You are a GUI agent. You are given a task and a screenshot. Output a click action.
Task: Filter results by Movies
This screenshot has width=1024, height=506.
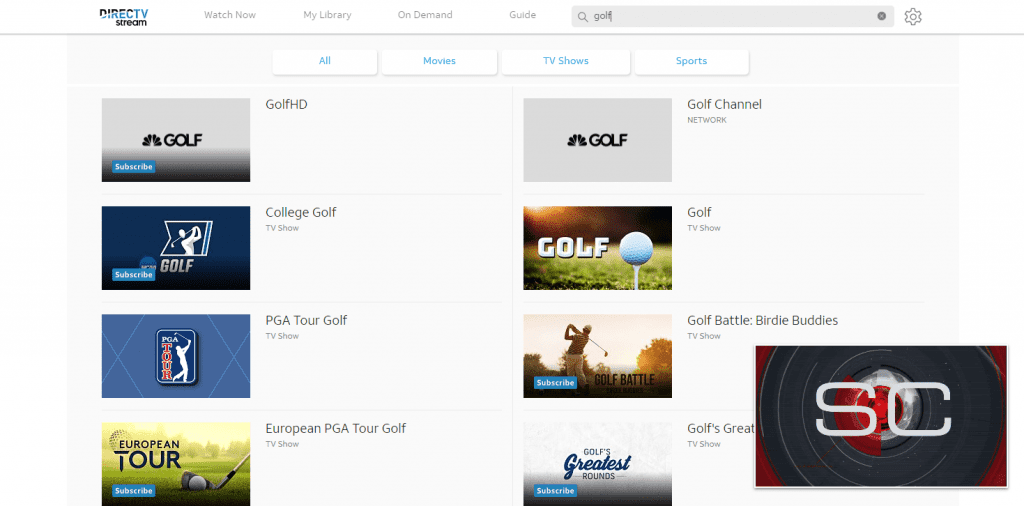[x=440, y=61]
